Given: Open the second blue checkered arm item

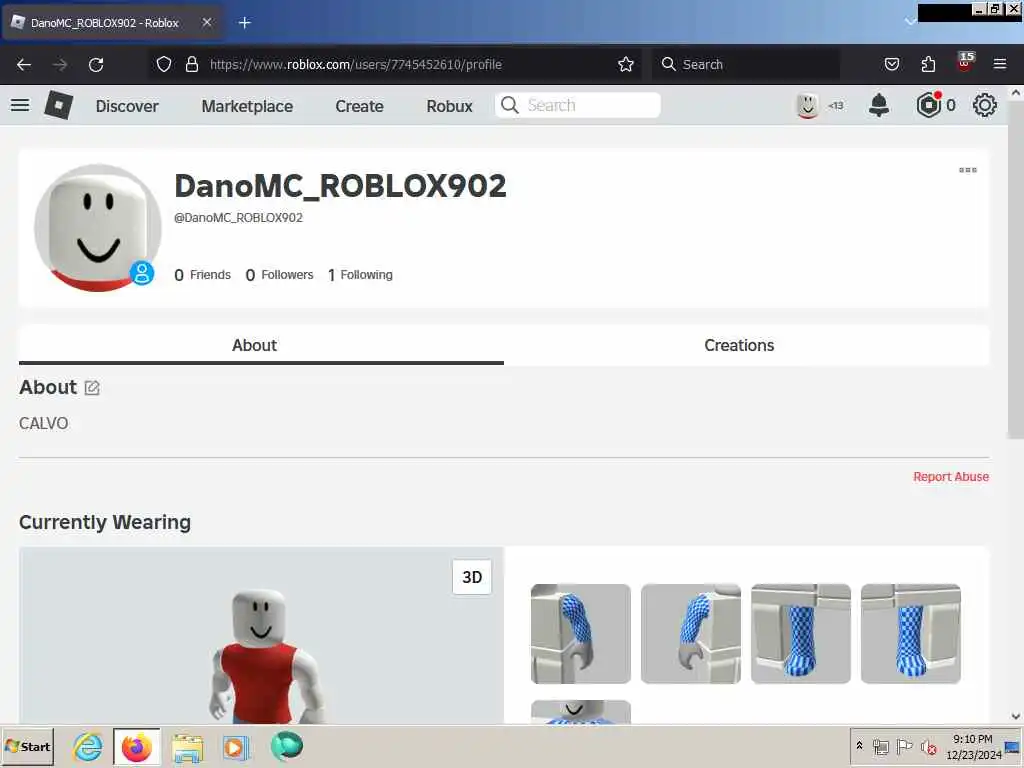Looking at the screenshot, I should pyautogui.click(x=691, y=633).
